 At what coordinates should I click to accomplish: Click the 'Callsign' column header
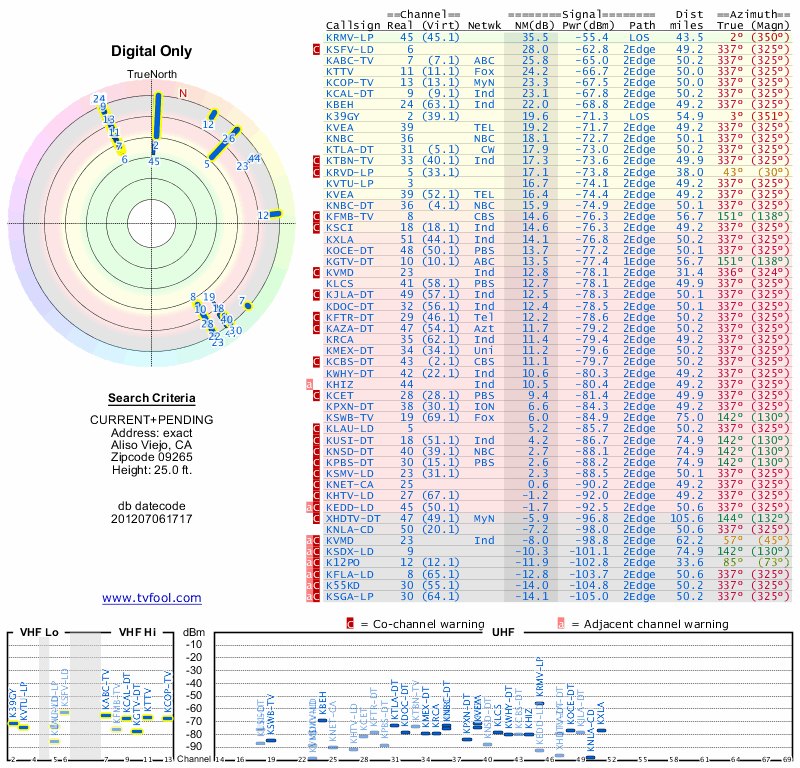[353, 26]
